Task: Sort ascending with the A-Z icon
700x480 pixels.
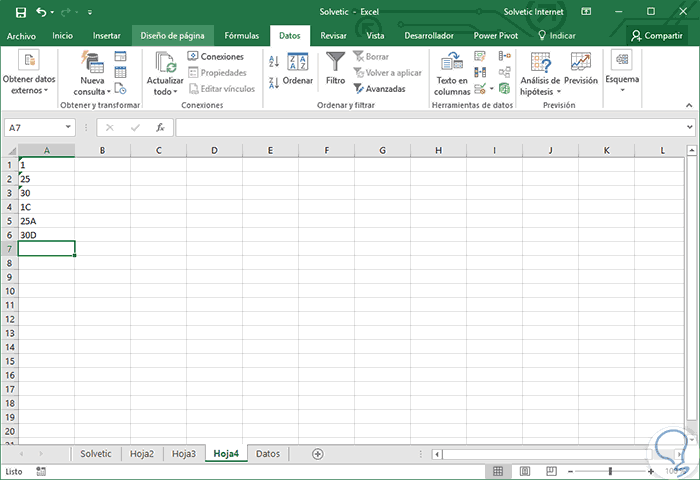Action: [274, 62]
